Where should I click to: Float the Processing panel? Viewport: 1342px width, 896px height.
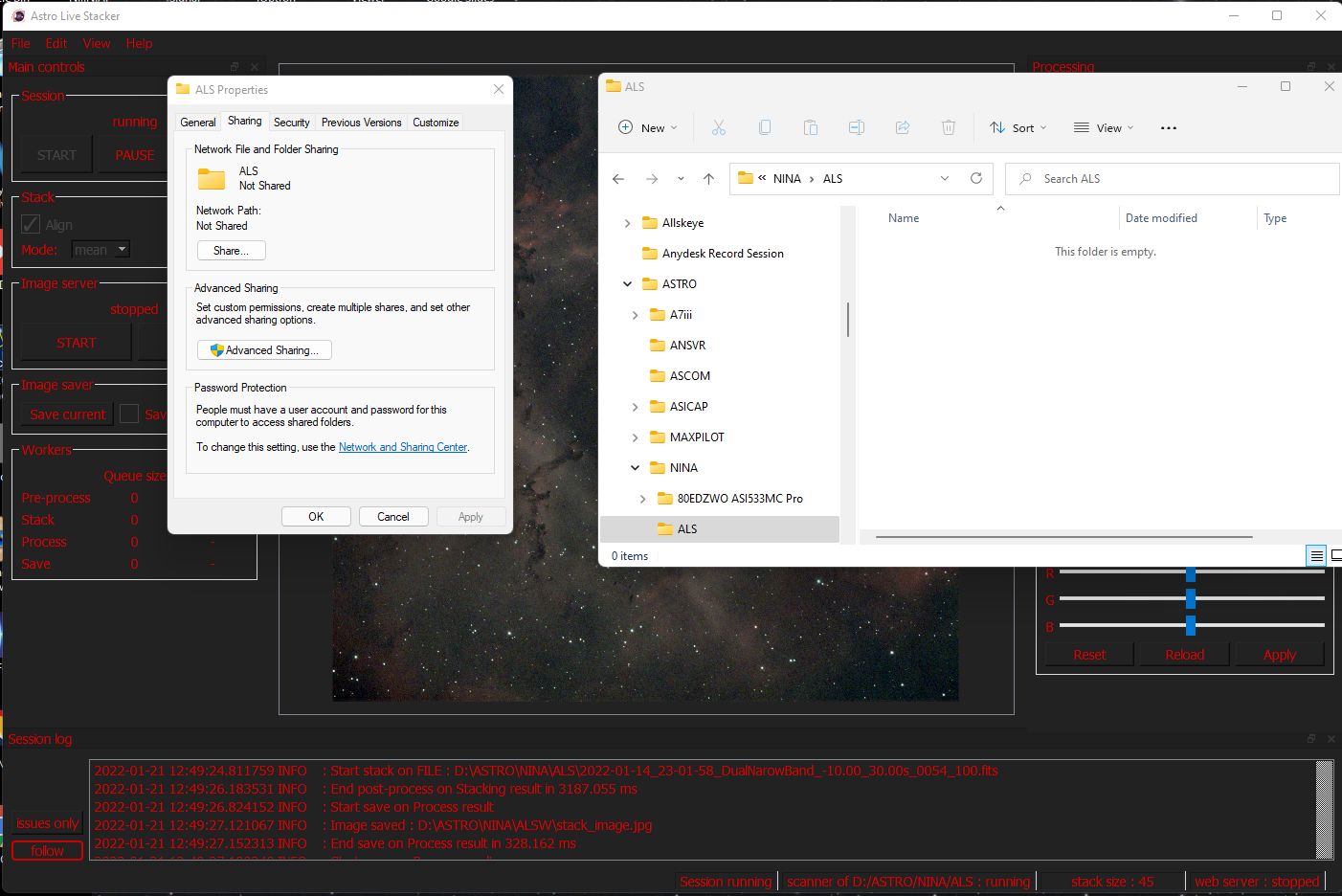(x=1311, y=67)
